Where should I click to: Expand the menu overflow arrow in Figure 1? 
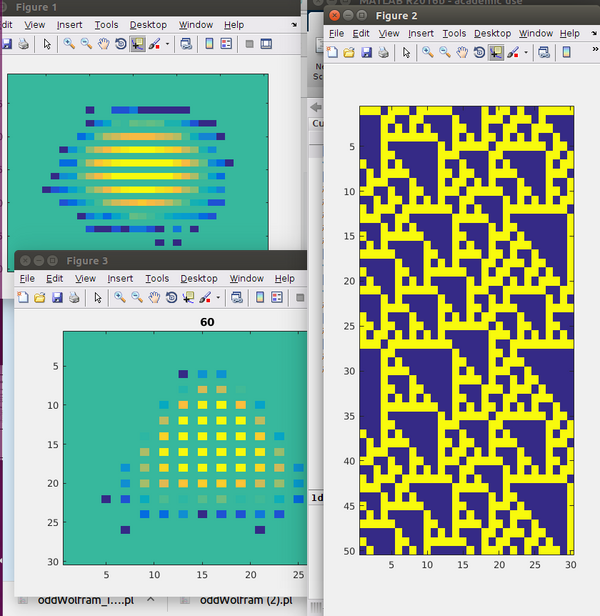(294, 25)
